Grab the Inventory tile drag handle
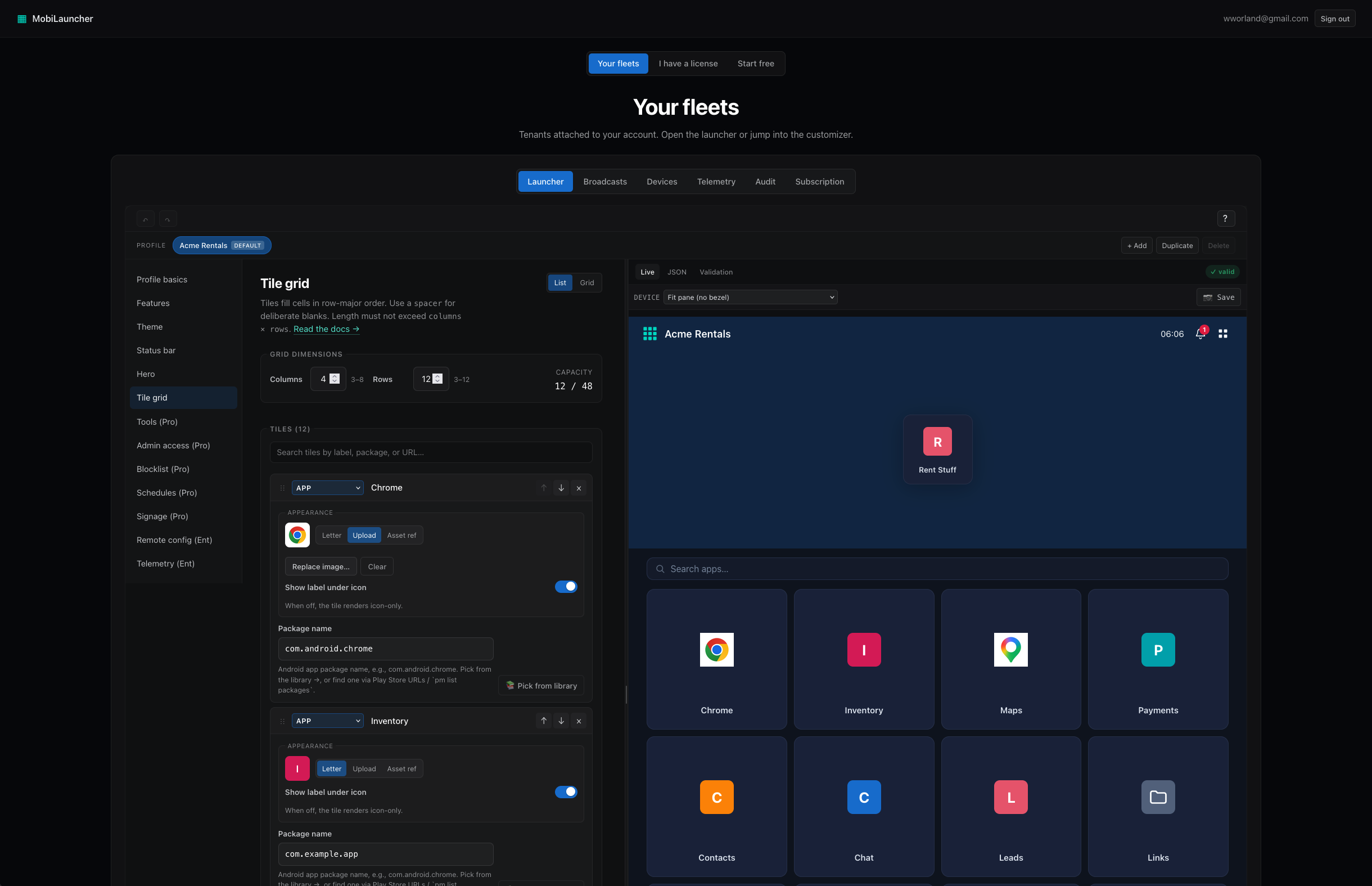 282,721
